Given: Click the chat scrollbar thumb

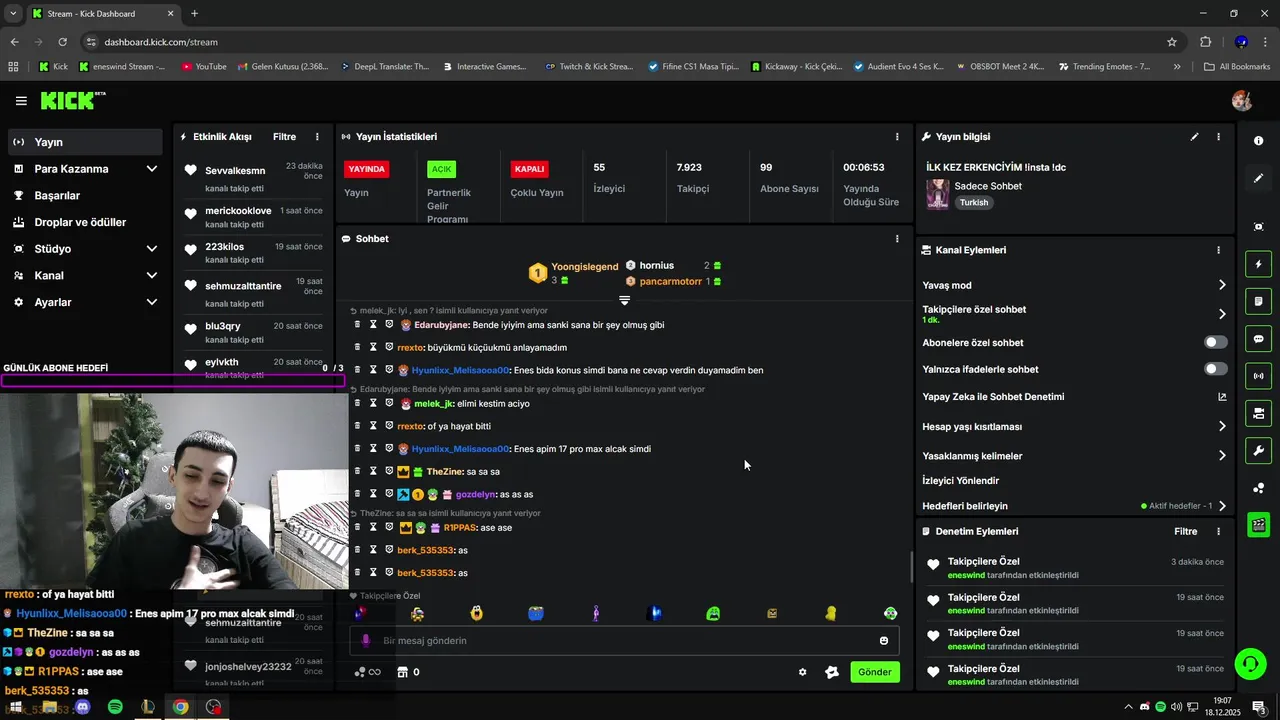Looking at the screenshot, I should coord(910,567).
